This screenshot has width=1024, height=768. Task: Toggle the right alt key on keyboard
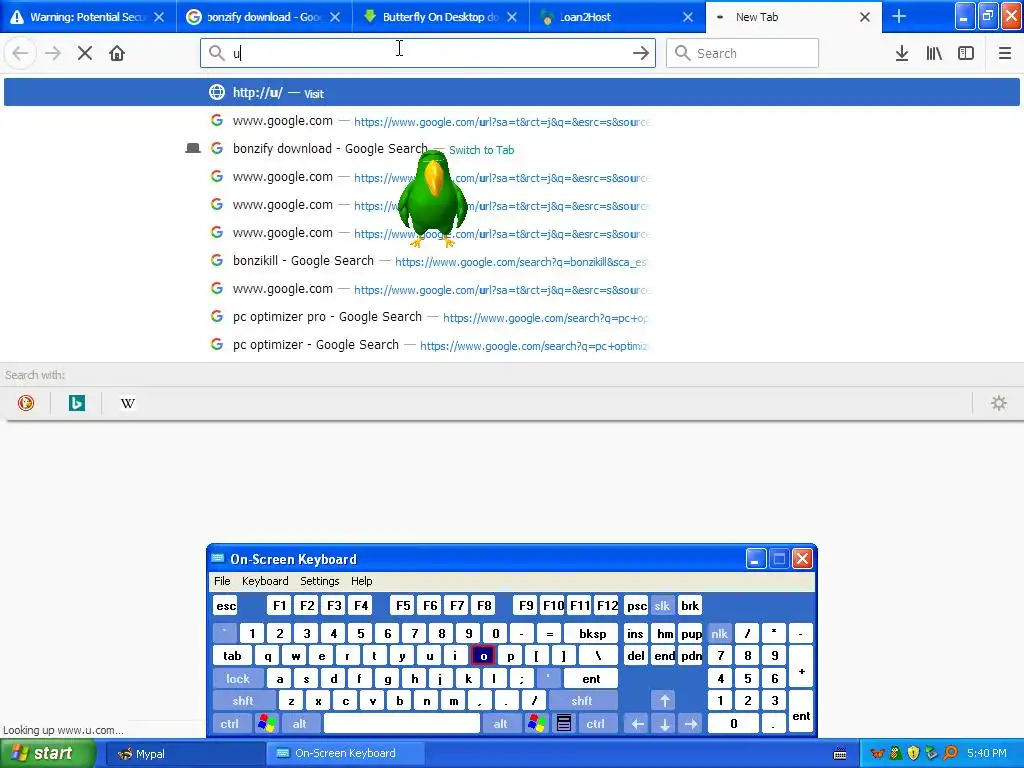point(501,724)
